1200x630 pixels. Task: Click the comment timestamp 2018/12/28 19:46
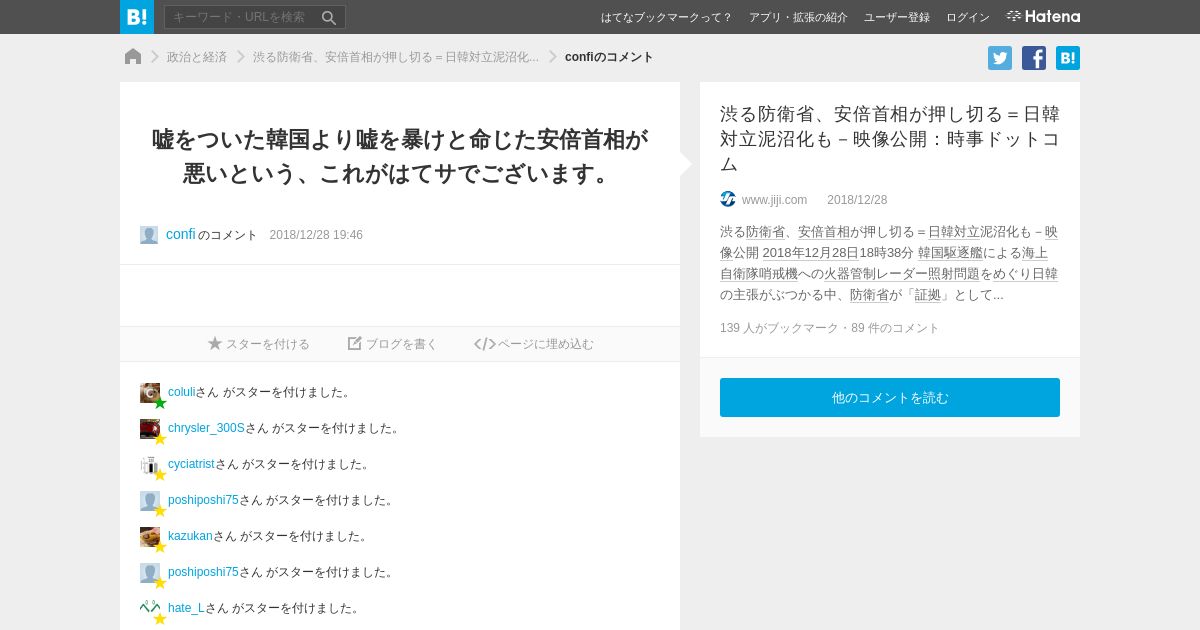[x=316, y=235]
